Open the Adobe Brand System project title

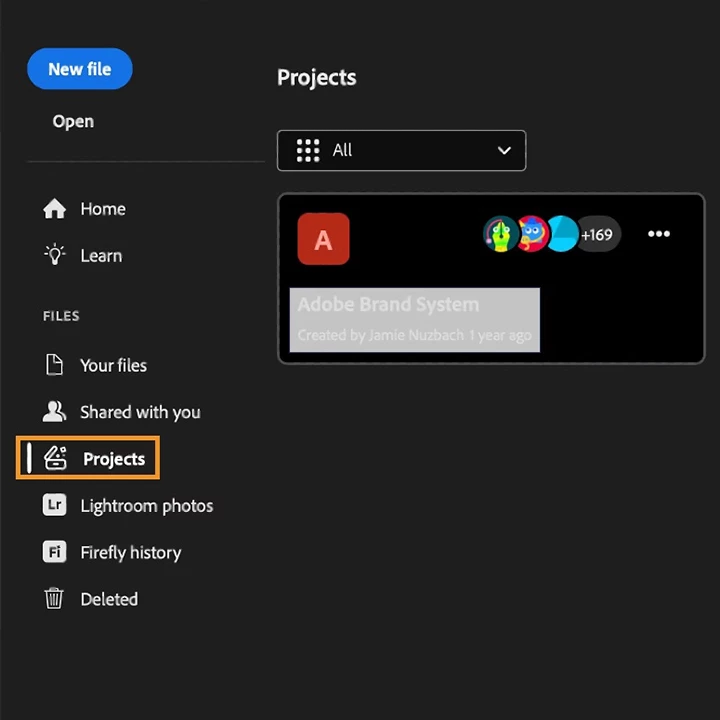coord(388,304)
